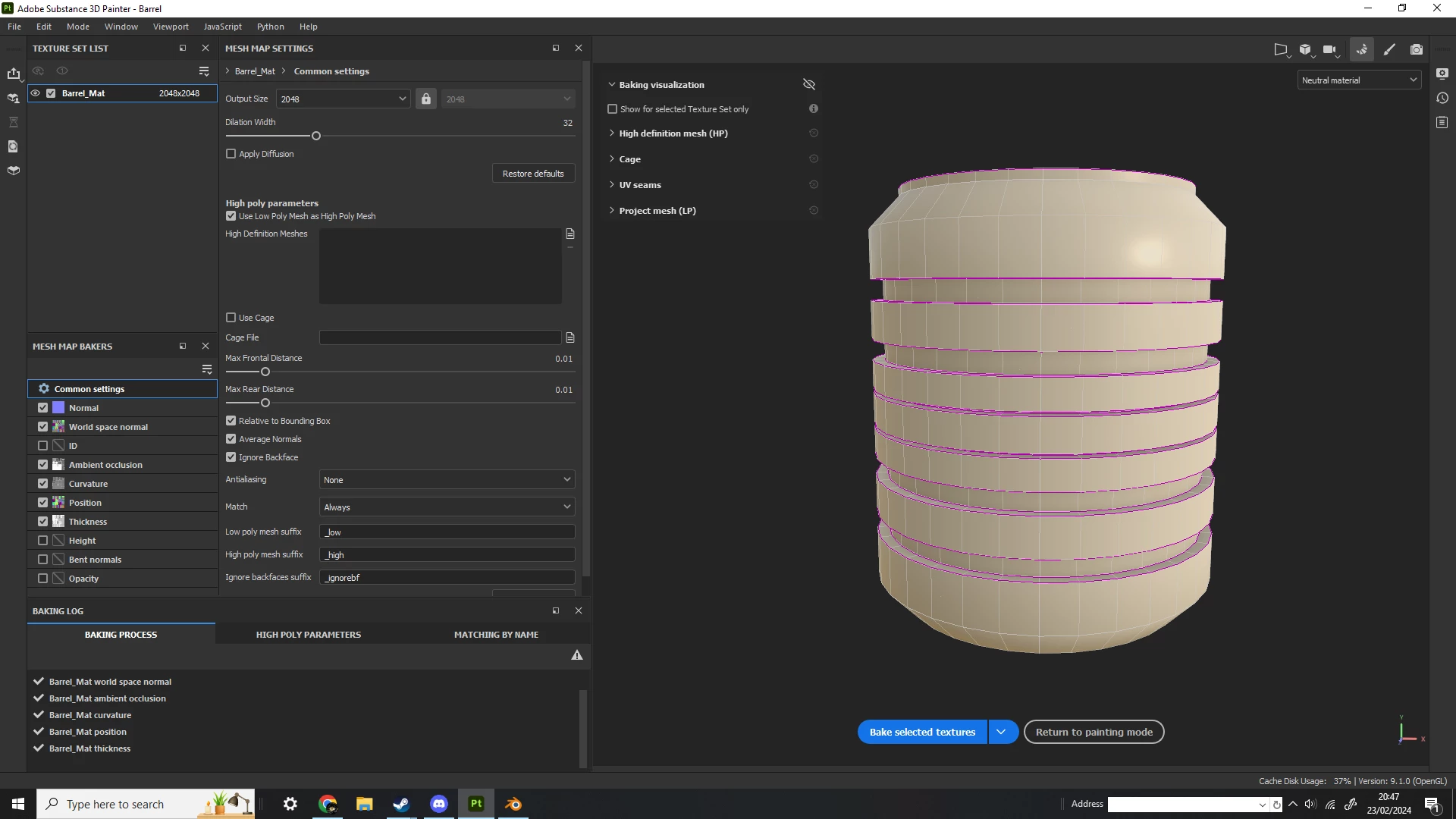Click the baking mode icon in viewport toolbar
This screenshot has height=819, width=1456.
[1362, 49]
